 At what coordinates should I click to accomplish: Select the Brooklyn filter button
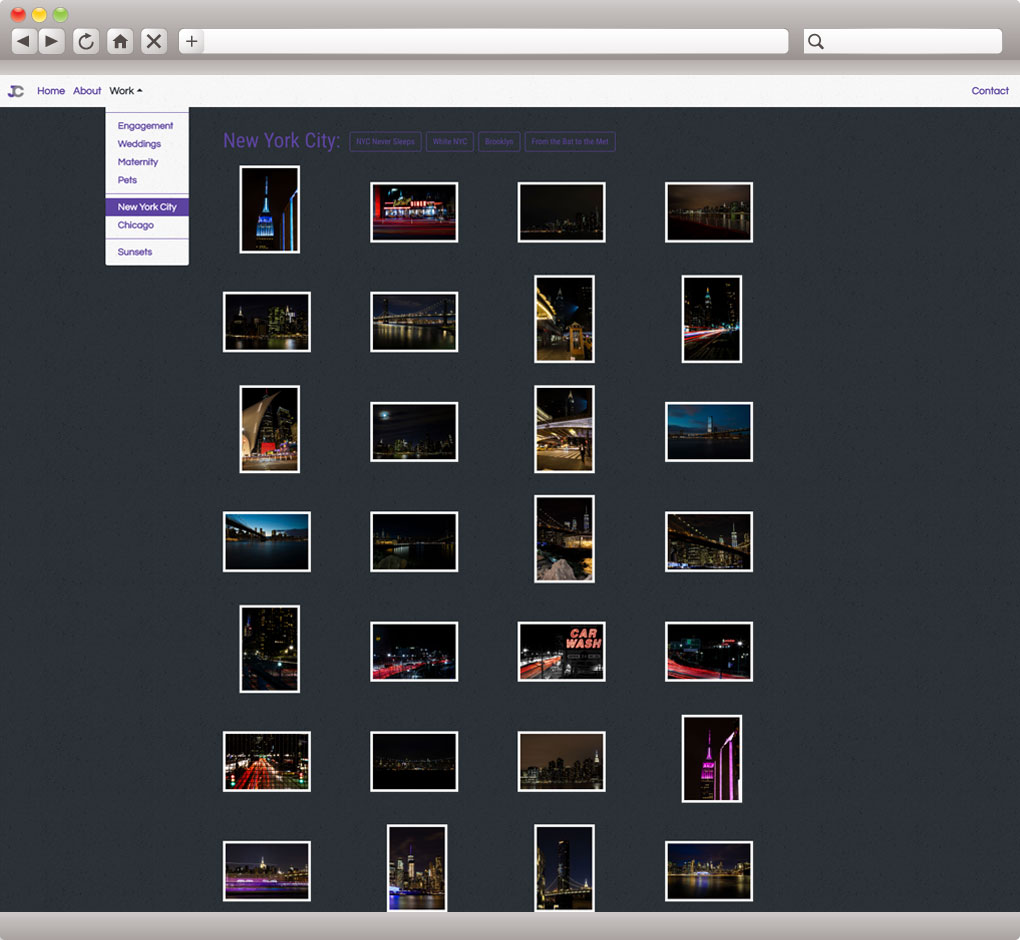coord(499,142)
